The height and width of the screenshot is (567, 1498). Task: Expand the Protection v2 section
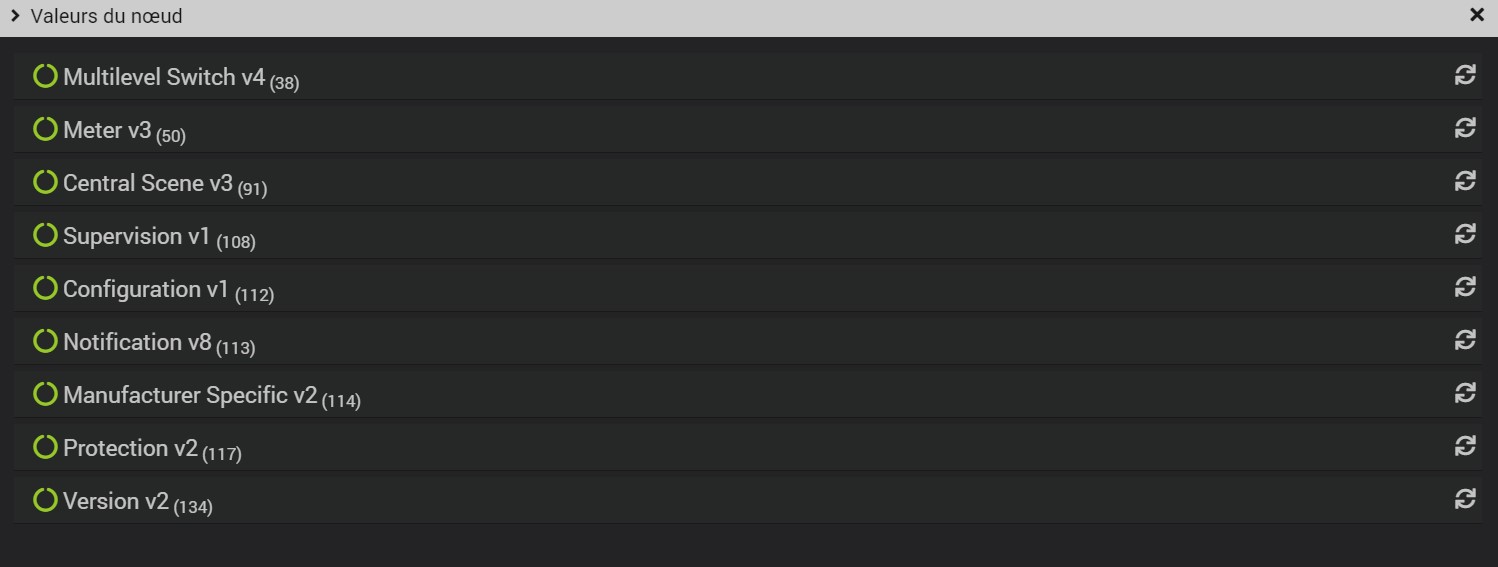(130, 448)
